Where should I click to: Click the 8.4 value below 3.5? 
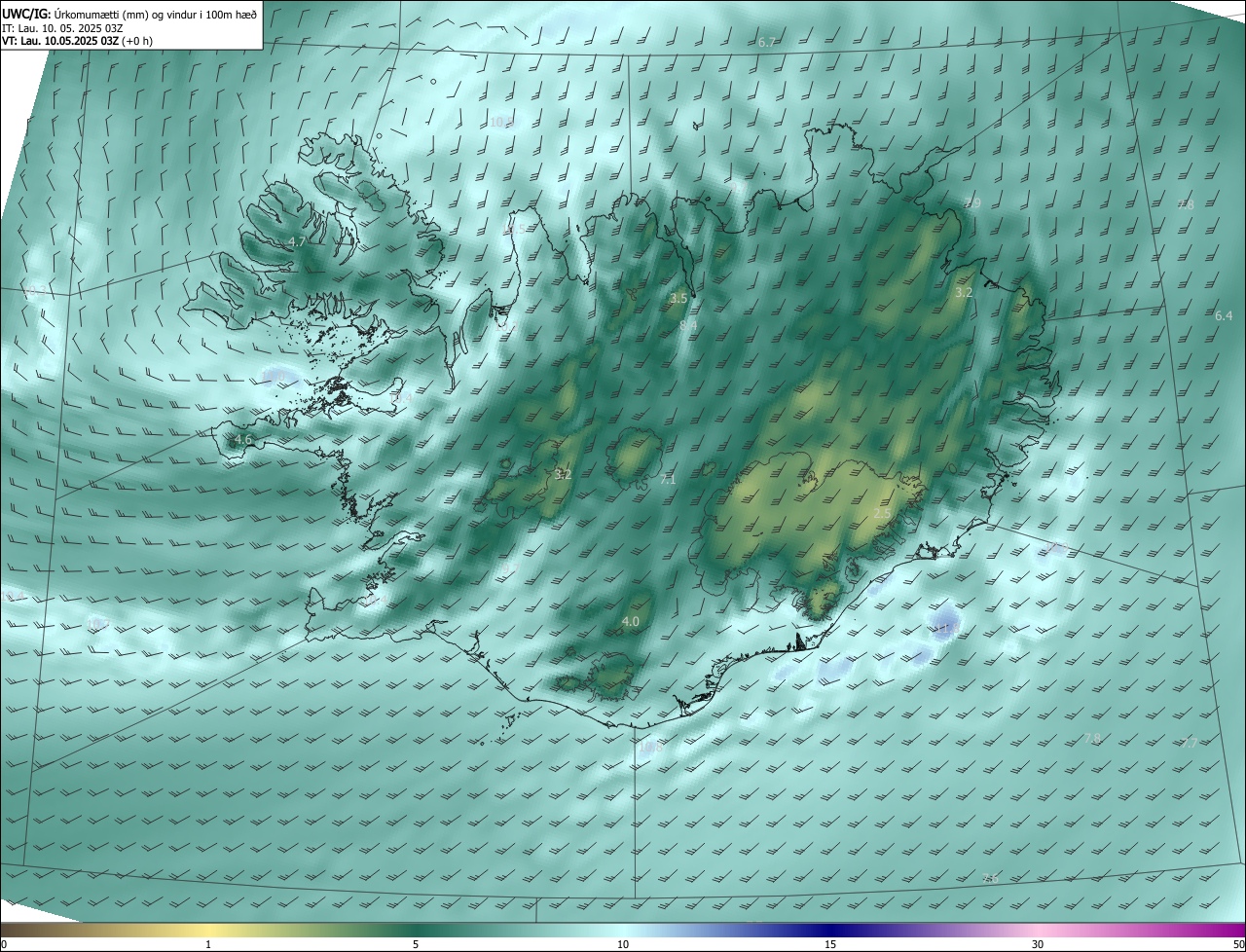coord(688,325)
